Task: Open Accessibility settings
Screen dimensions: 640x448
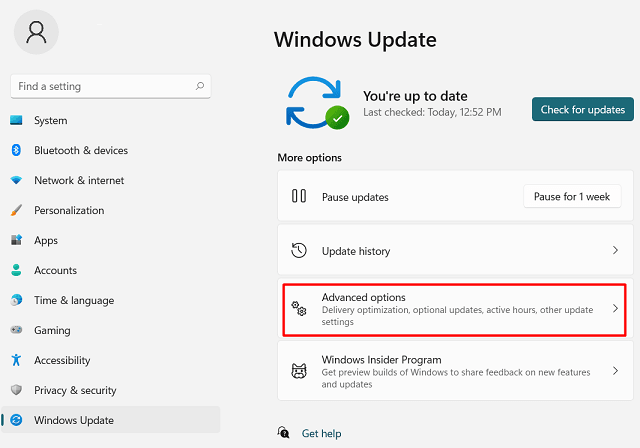Action: [x=110, y=360]
